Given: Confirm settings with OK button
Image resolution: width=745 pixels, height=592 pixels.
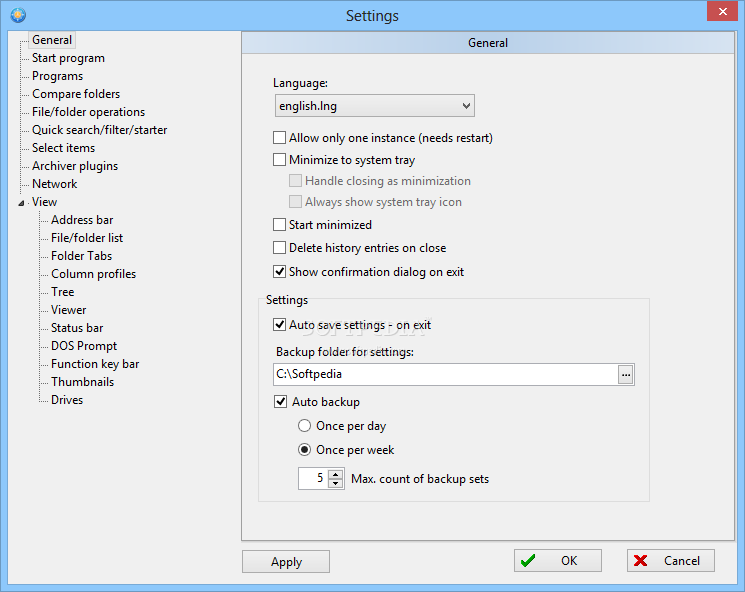Looking at the screenshot, I should point(558,561).
